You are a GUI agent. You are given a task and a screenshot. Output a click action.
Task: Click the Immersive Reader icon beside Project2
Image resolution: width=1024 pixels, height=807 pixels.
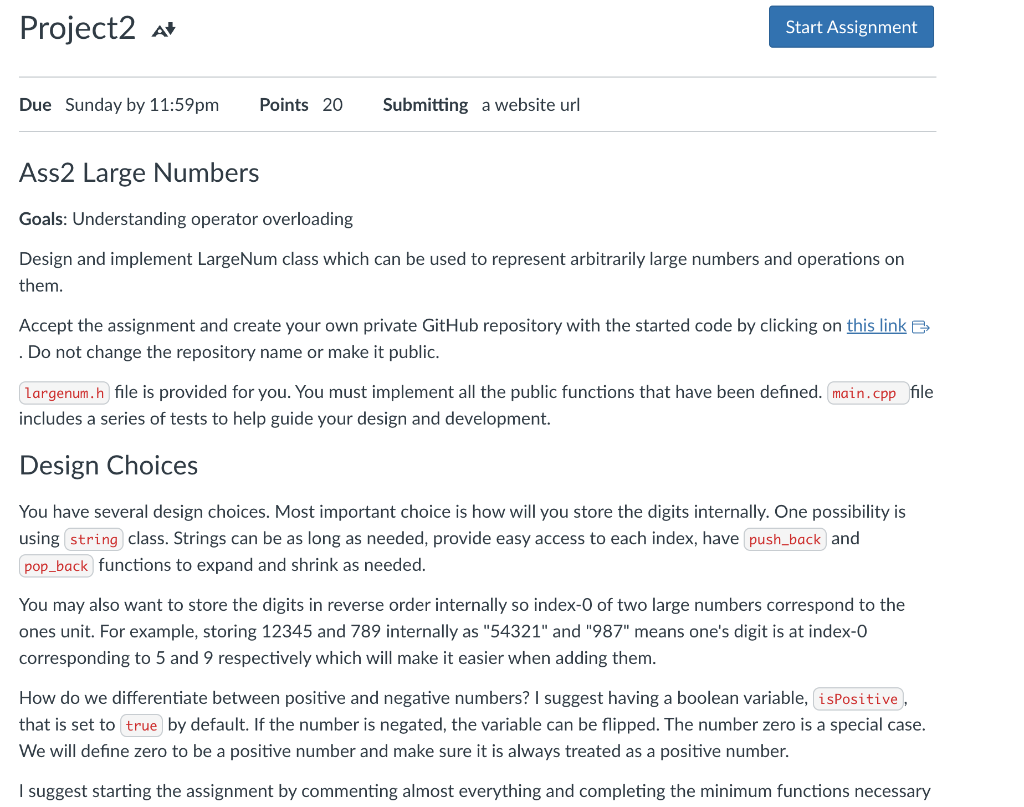coord(163,31)
